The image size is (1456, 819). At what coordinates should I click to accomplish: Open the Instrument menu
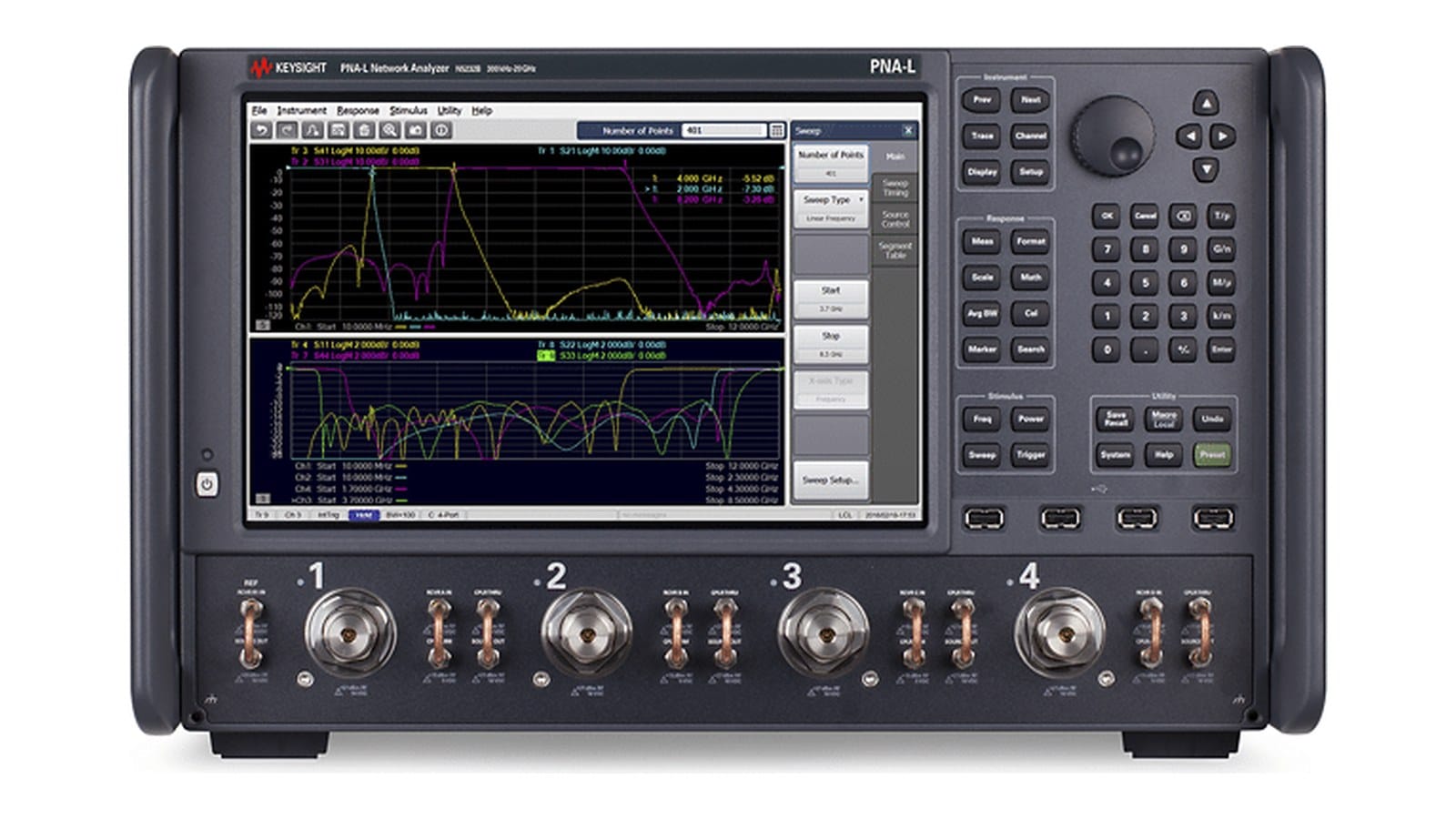click(x=301, y=110)
